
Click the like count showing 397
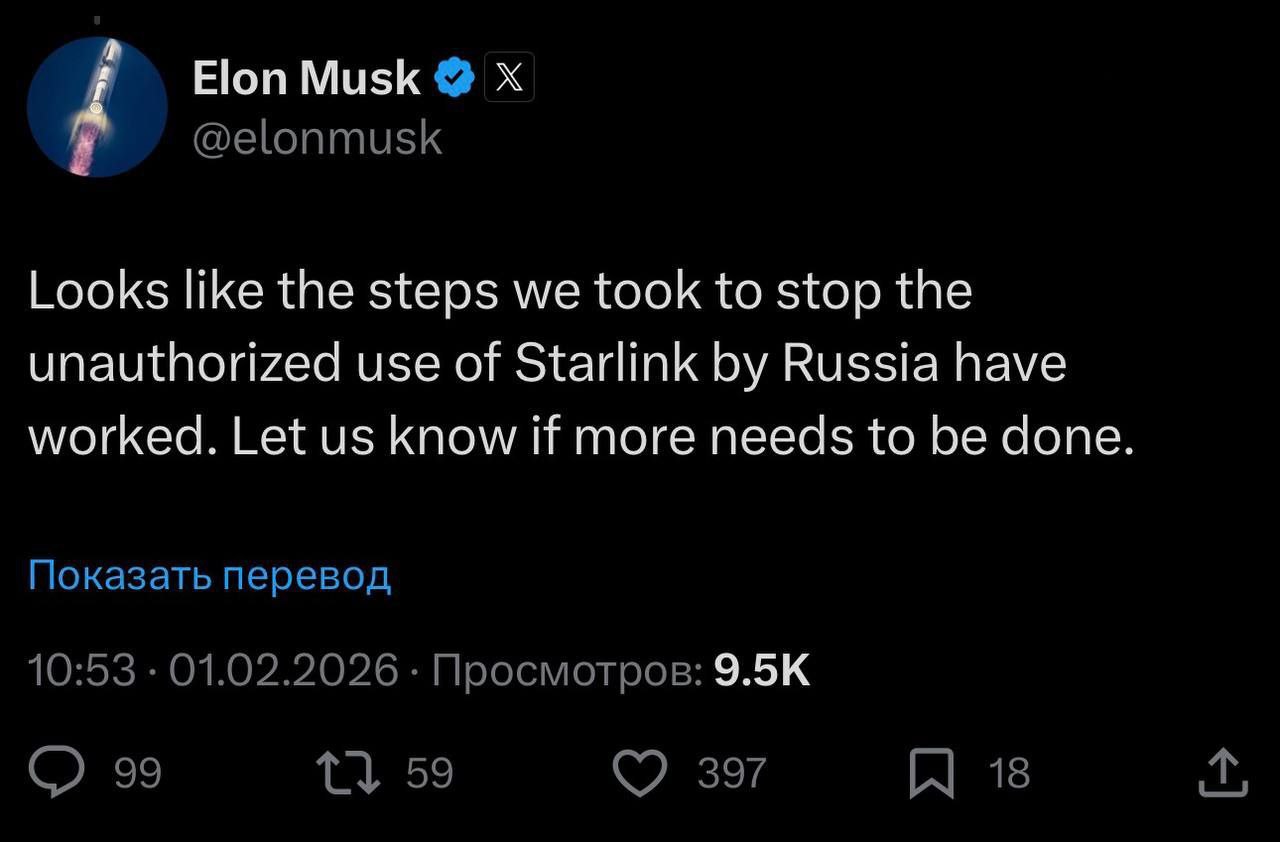(733, 772)
